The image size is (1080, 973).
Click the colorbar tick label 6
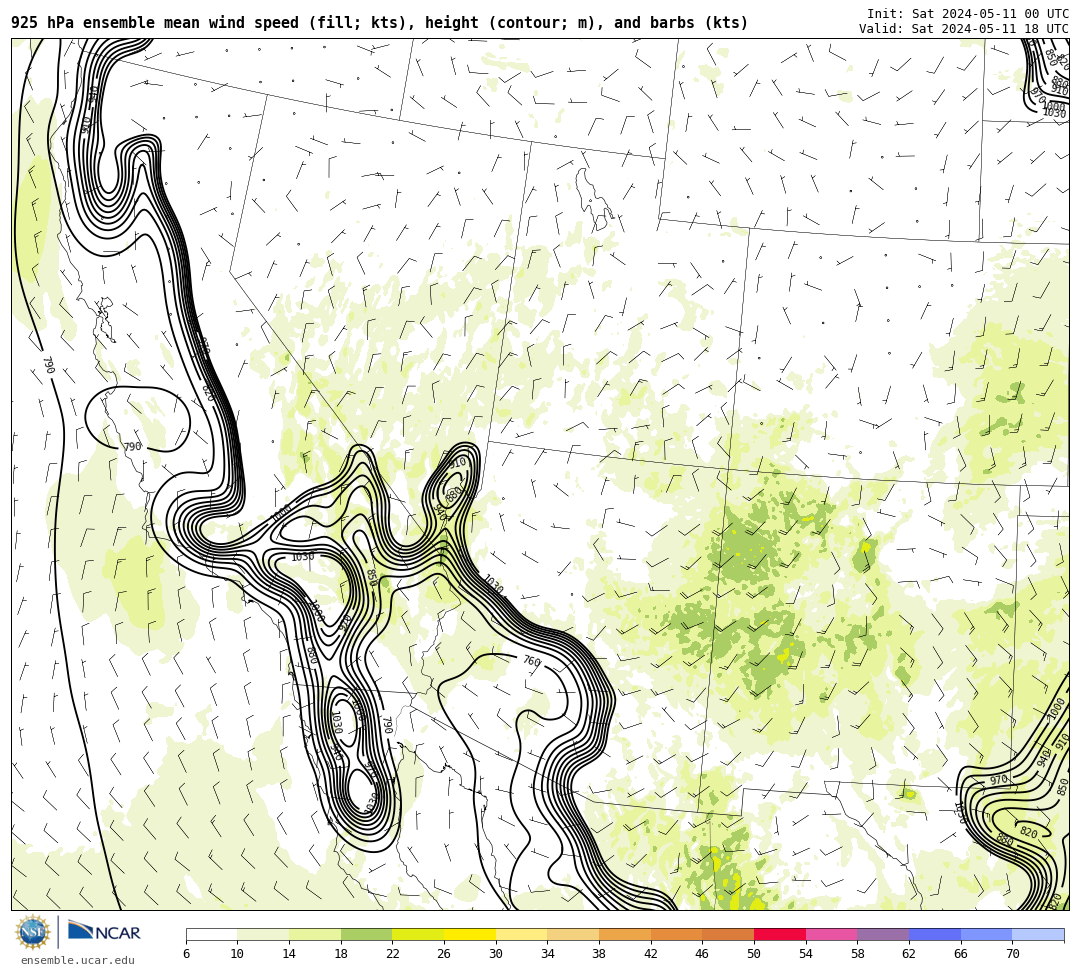pos(186,954)
